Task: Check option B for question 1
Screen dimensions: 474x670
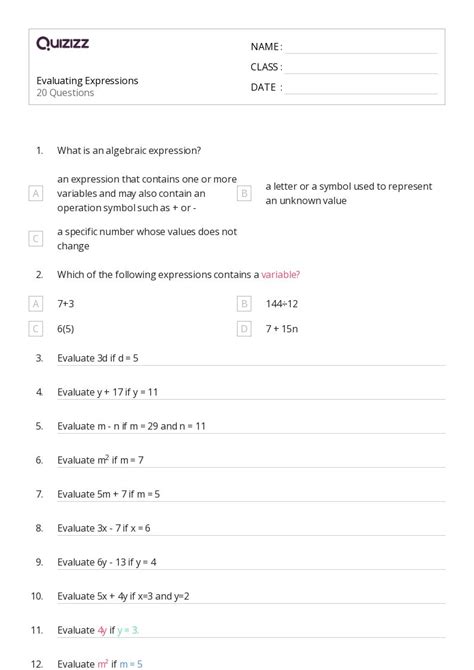Action: (244, 194)
